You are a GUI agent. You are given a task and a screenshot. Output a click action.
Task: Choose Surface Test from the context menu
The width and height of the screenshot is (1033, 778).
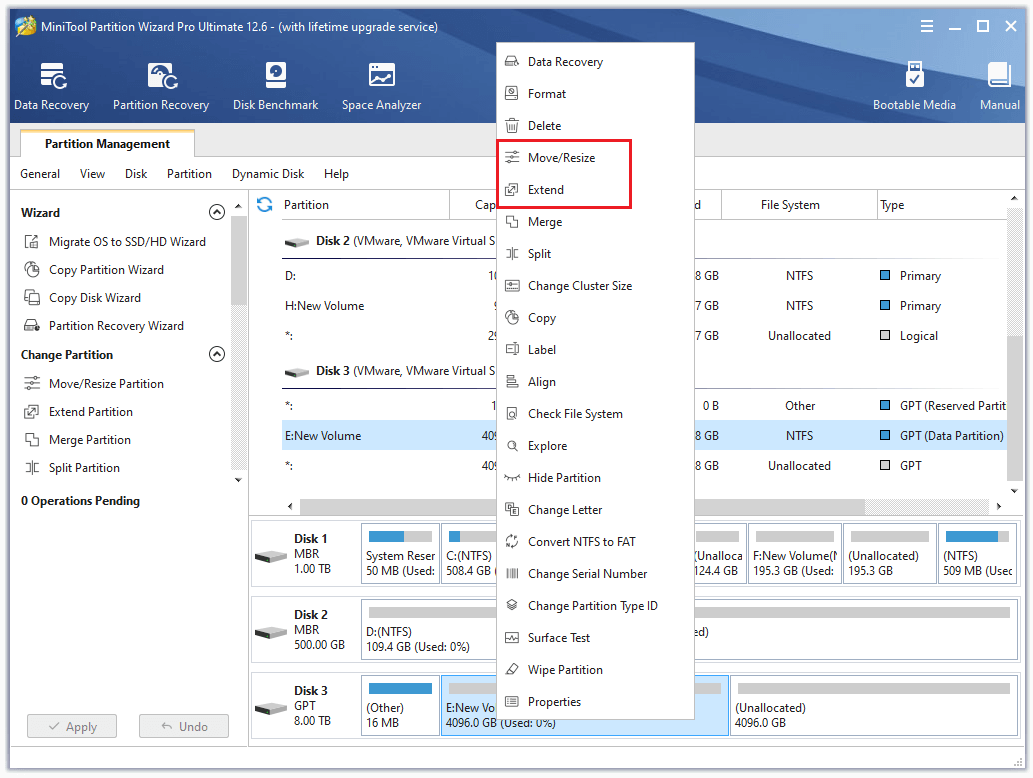pyautogui.click(x=595, y=638)
